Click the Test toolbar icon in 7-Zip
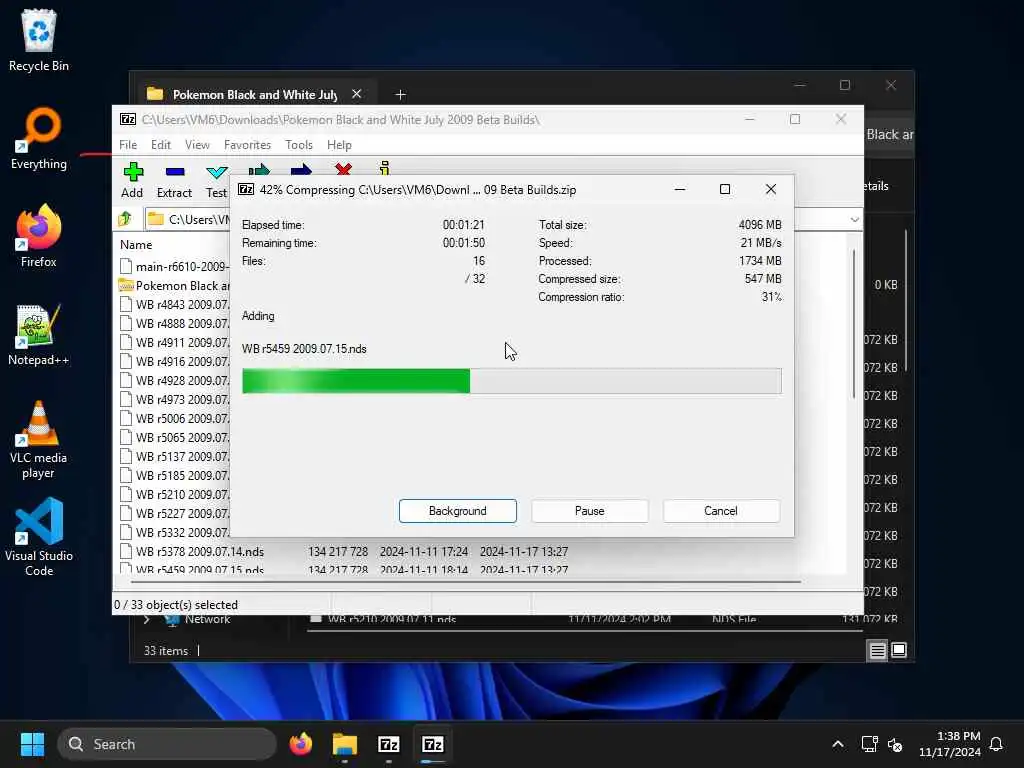The image size is (1024, 768). click(216, 180)
